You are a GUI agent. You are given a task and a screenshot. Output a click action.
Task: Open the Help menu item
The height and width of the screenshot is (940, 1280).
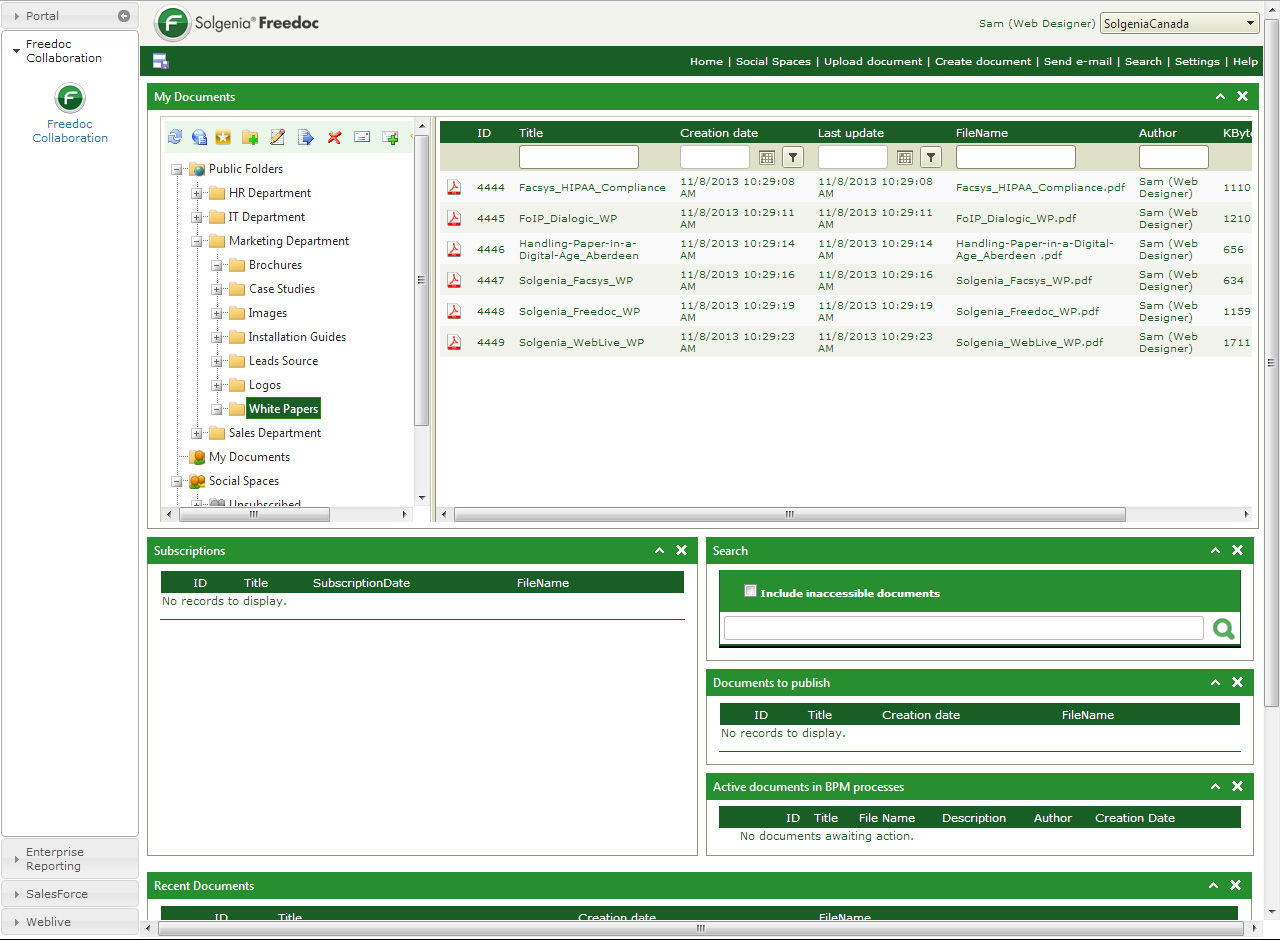pyautogui.click(x=1245, y=61)
